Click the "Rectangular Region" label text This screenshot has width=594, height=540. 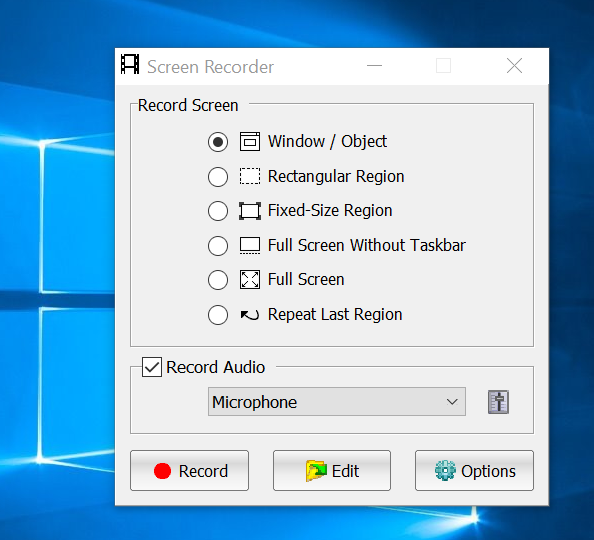coord(336,177)
